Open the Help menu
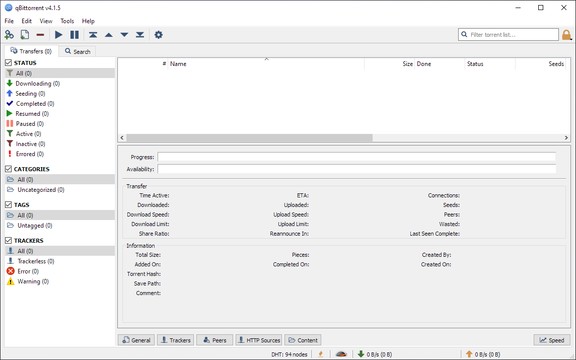 point(88,21)
